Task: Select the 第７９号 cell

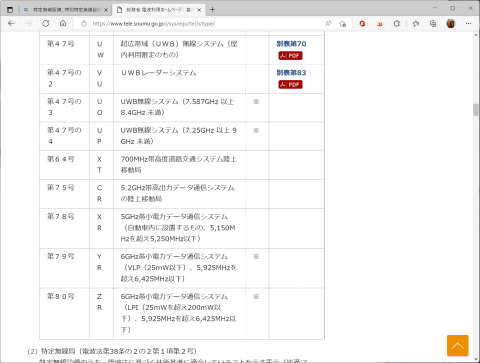Action: coord(64,268)
